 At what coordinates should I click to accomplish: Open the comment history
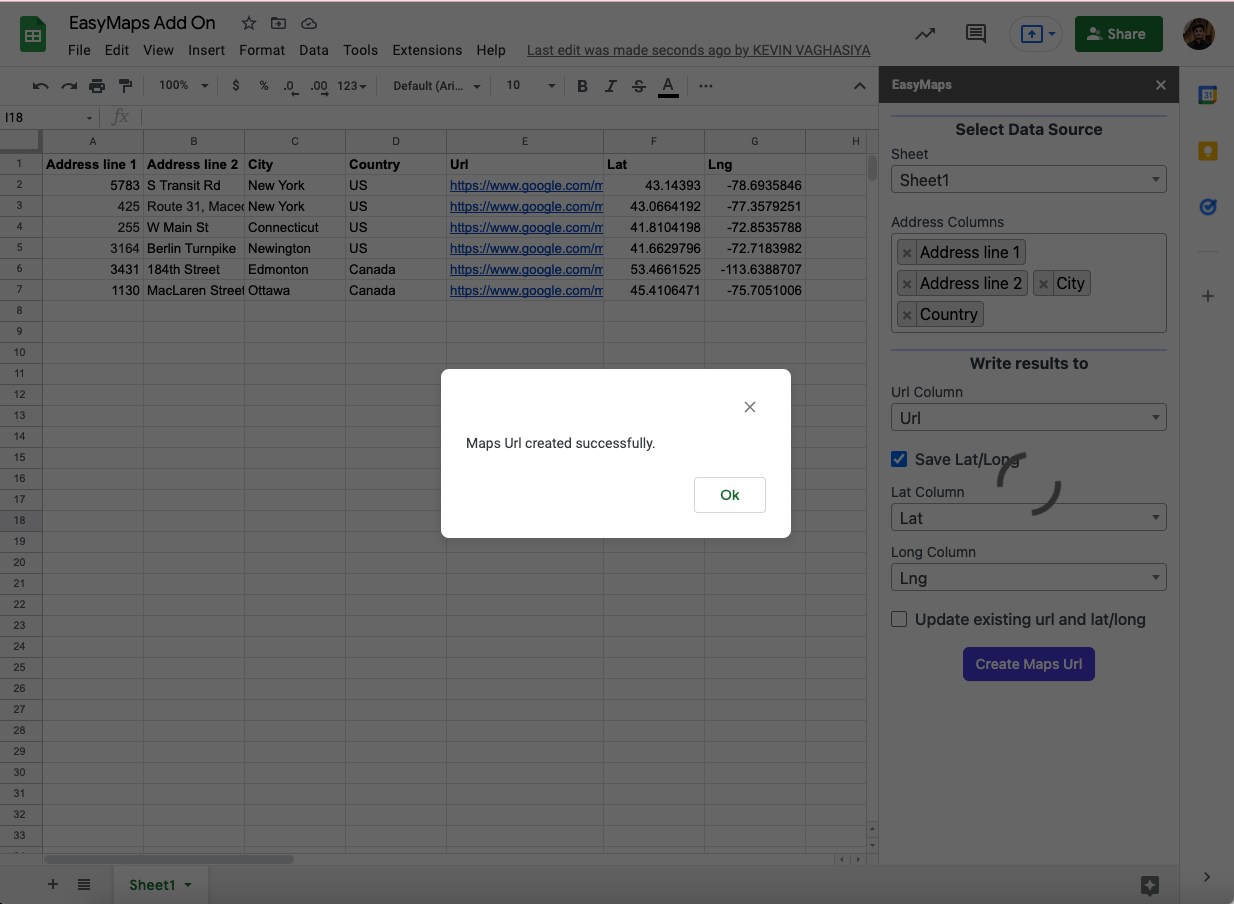[976, 34]
